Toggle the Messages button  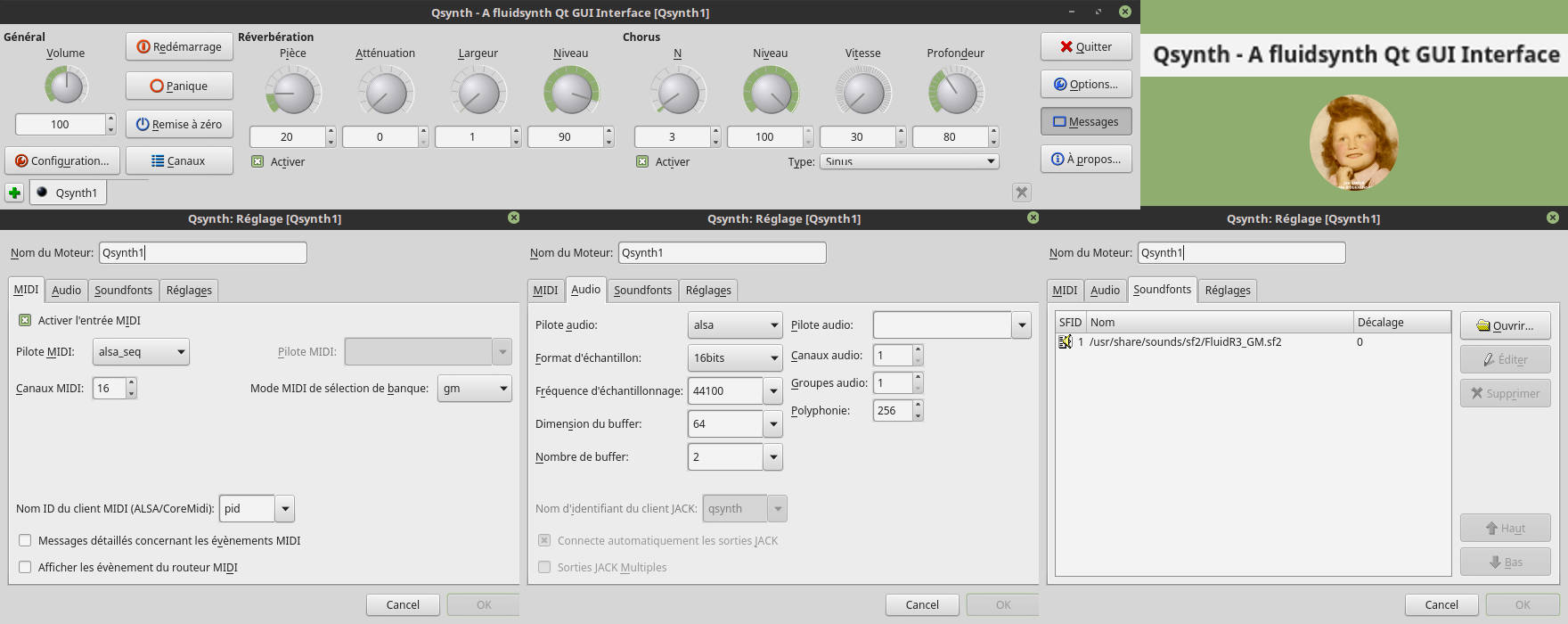pos(1086,121)
